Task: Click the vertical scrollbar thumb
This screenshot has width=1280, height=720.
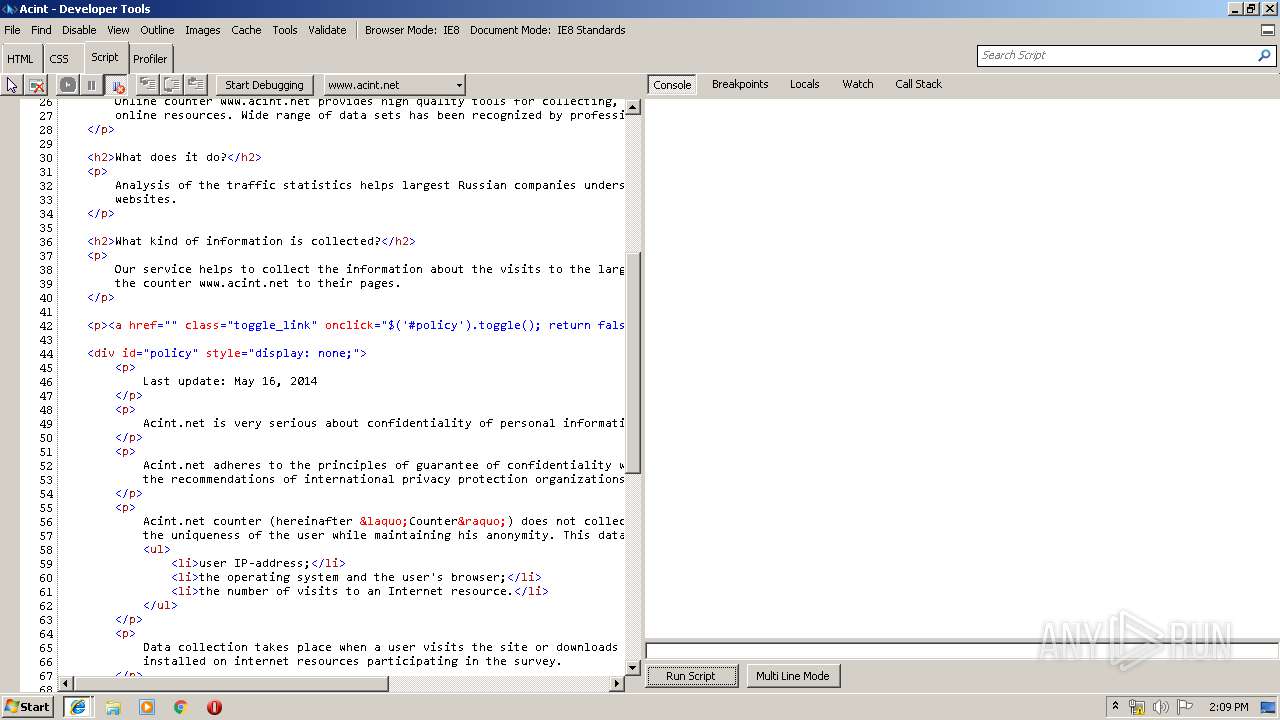Action: (x=633, y=362)
